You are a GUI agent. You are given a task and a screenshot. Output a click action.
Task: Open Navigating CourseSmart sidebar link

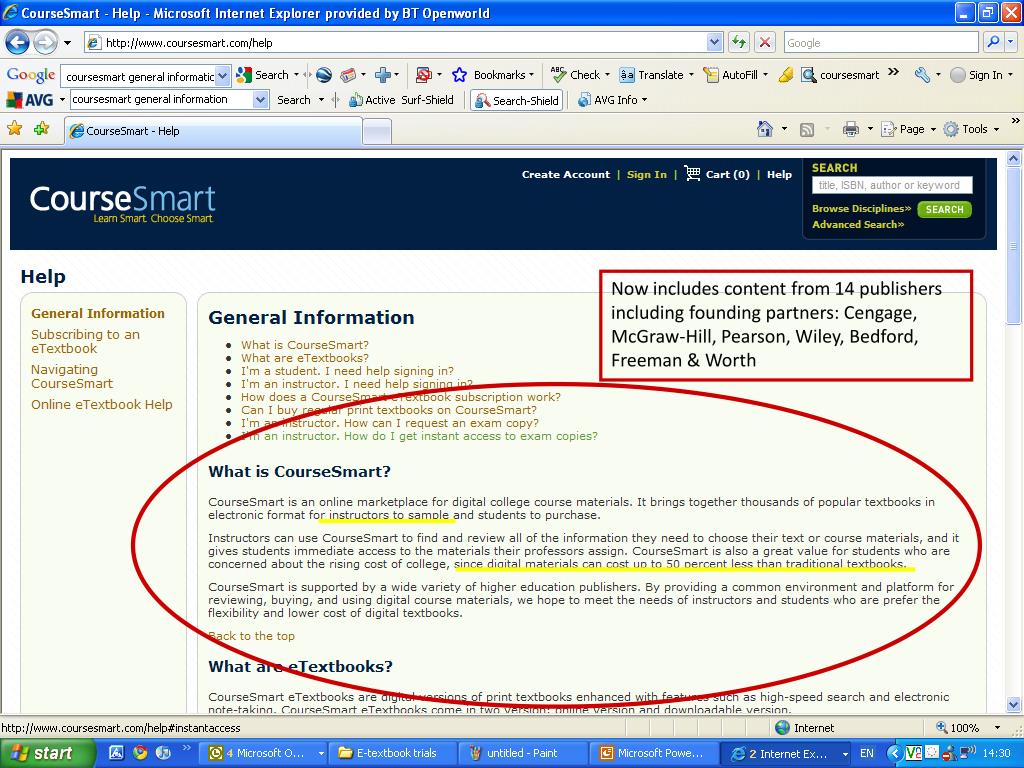coord(72,377)
